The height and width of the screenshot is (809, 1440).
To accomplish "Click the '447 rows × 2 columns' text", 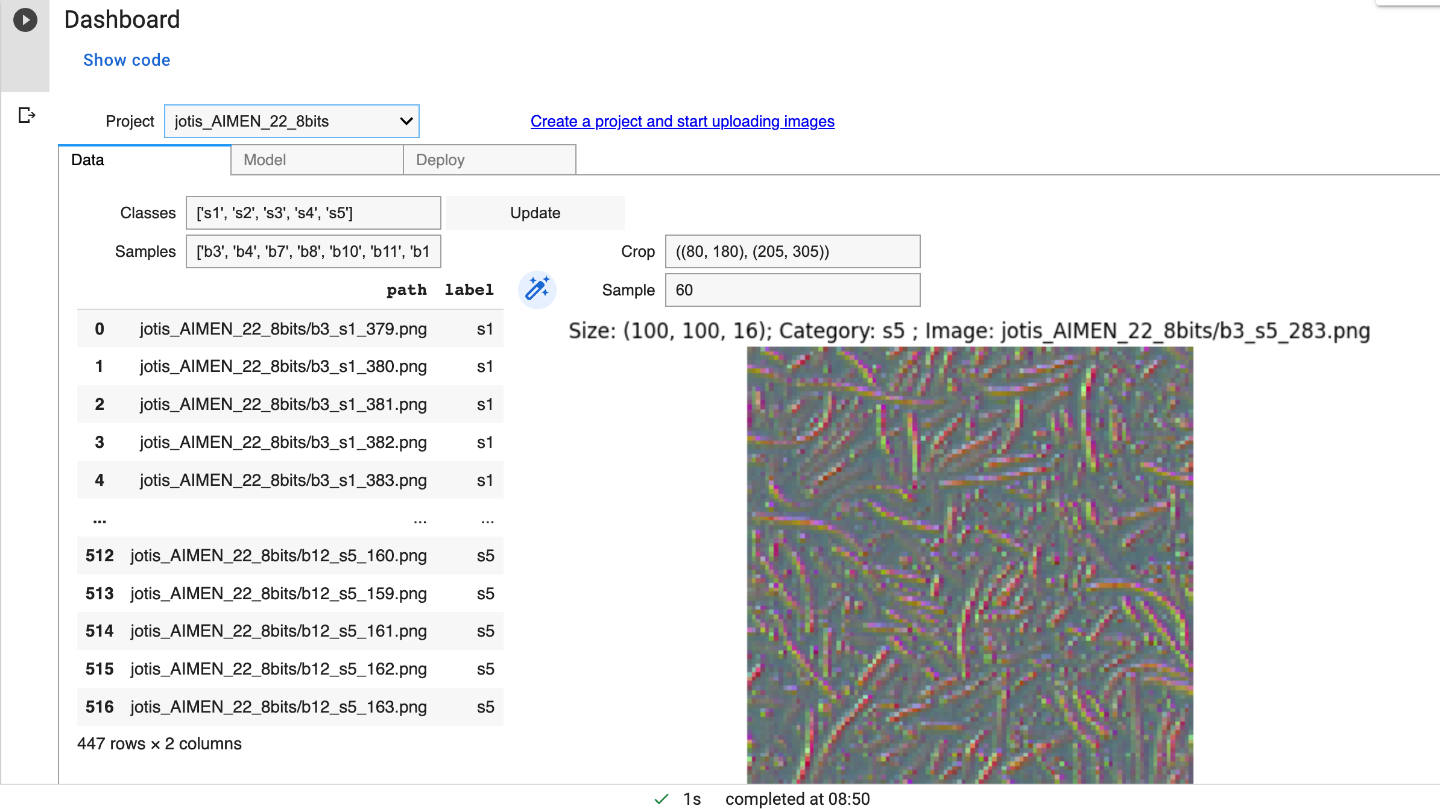I will 159,744.
